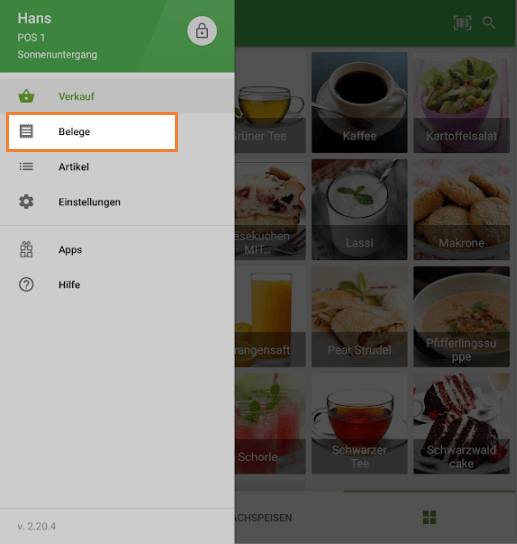The image size is (517, 544).
Task: Click the search magnifier icon
Action: pyautogui.click(x=489, y=23)
